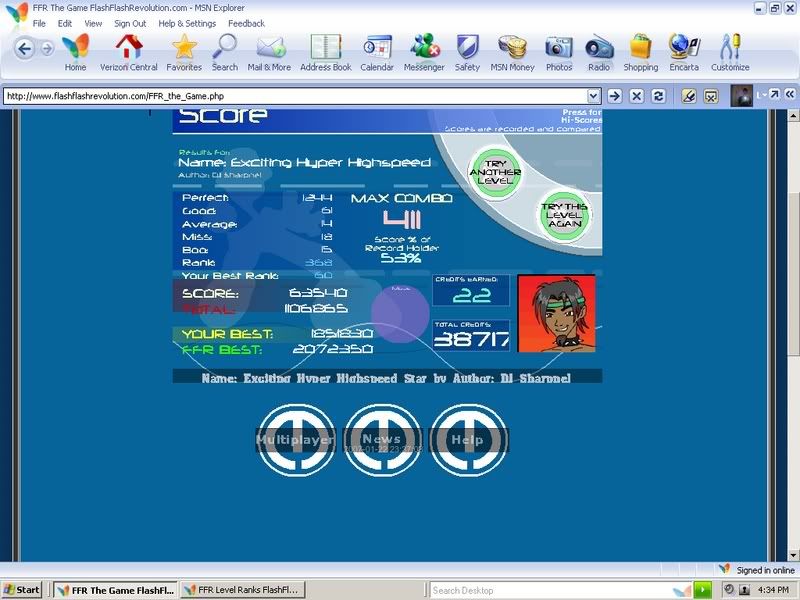Click the Multiplayer round button
The image size is (800, 600).
pyautogui.click(x=295, y=440)
